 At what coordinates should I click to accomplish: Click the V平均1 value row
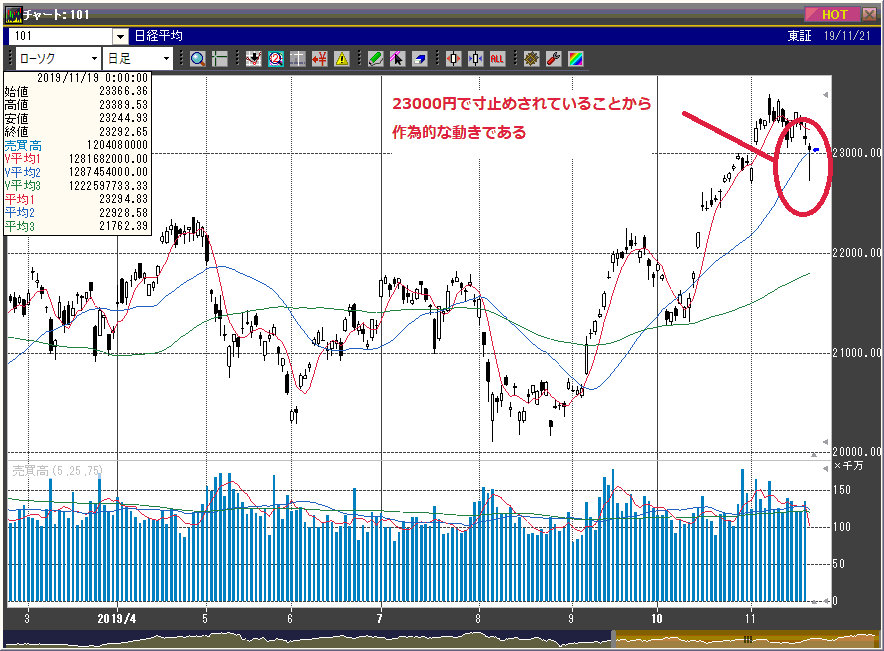77,159
